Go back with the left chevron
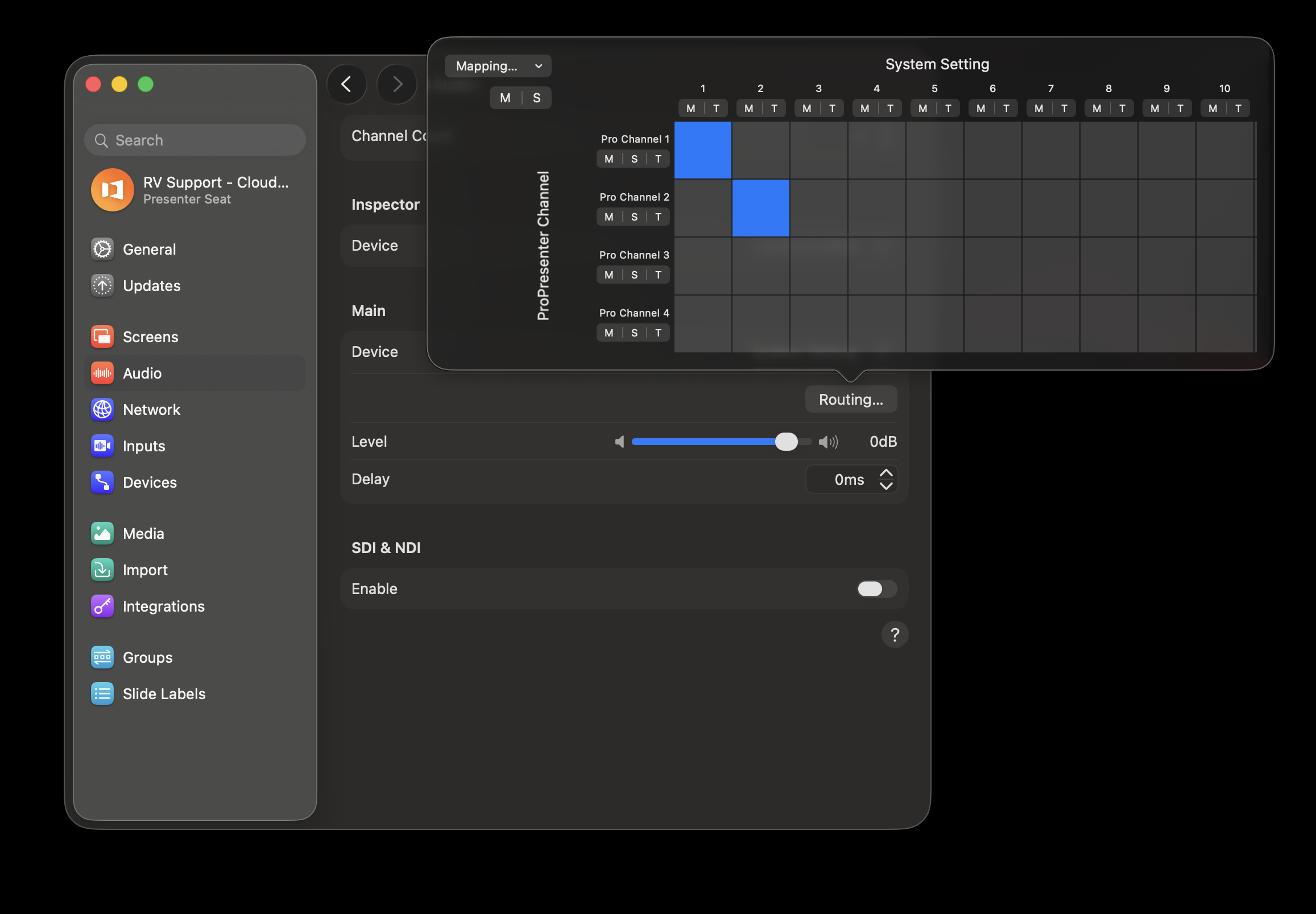1316x914 pixels. pyautogui.click(x=346, y=84)
